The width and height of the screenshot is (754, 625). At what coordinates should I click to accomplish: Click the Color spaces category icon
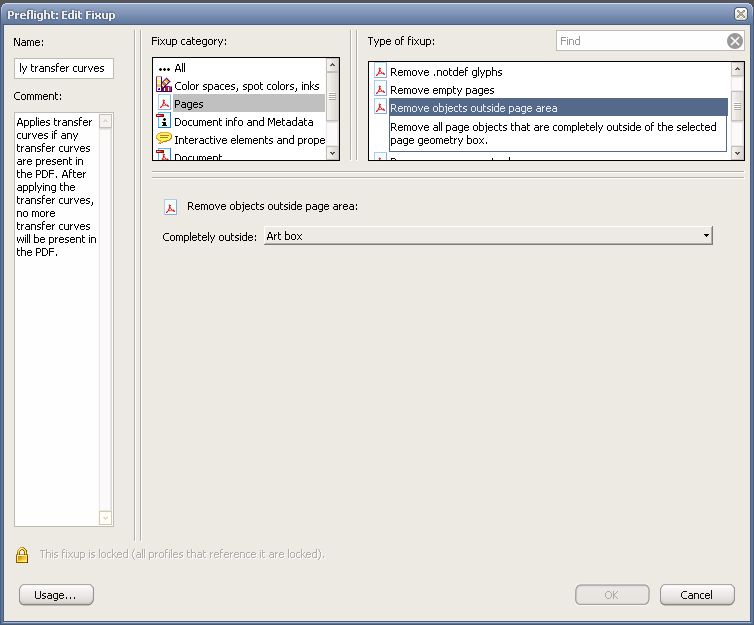coord(163,85)
